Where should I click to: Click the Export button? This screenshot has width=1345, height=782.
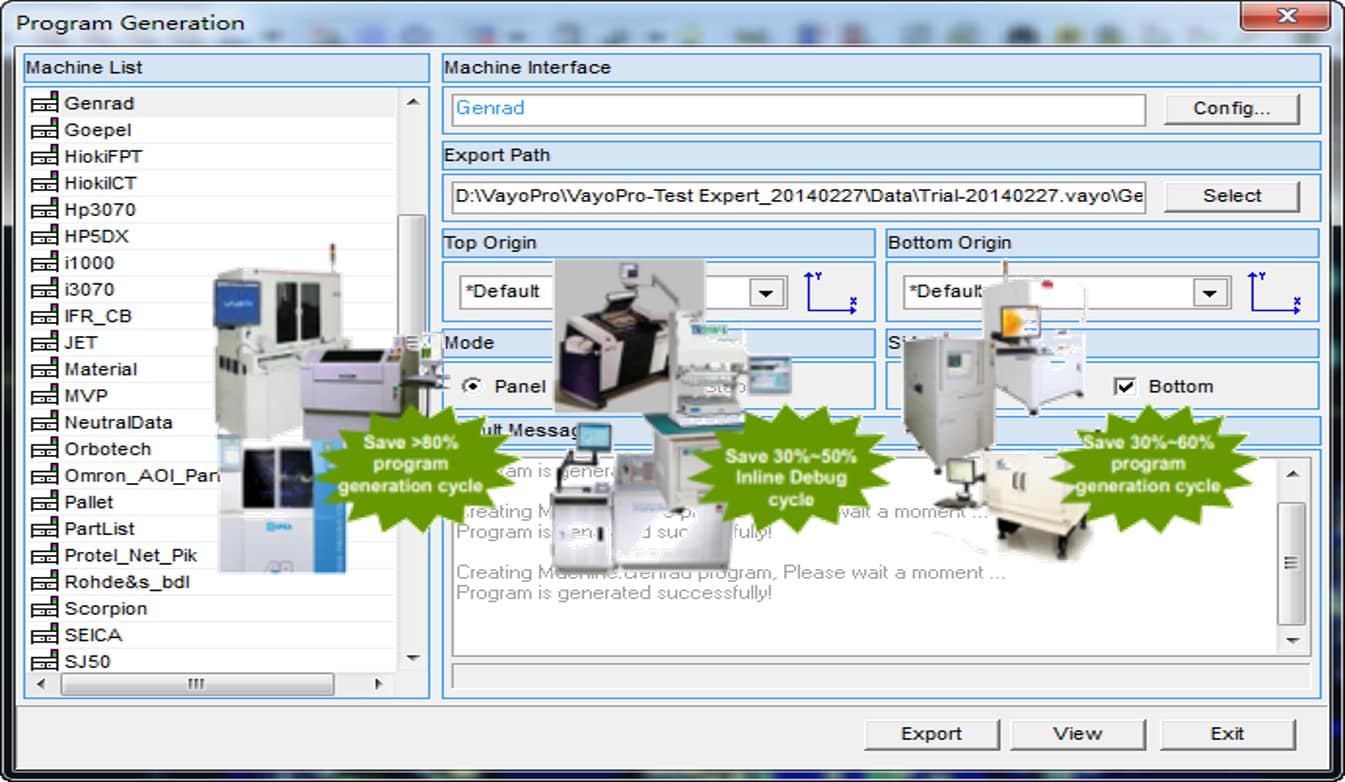(x=931, y=734)
